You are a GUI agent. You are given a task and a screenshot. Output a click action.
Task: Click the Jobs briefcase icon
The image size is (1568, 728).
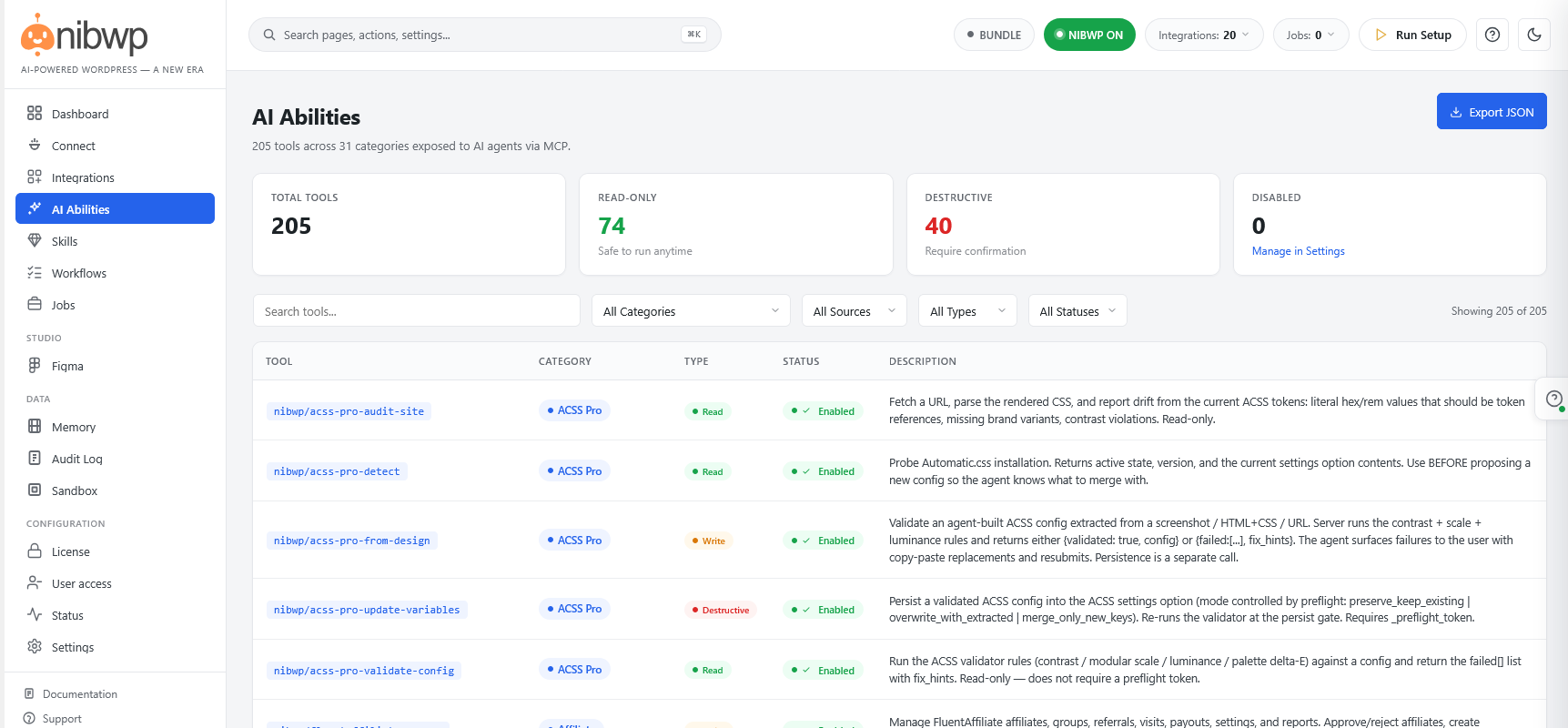pos(35,304)
